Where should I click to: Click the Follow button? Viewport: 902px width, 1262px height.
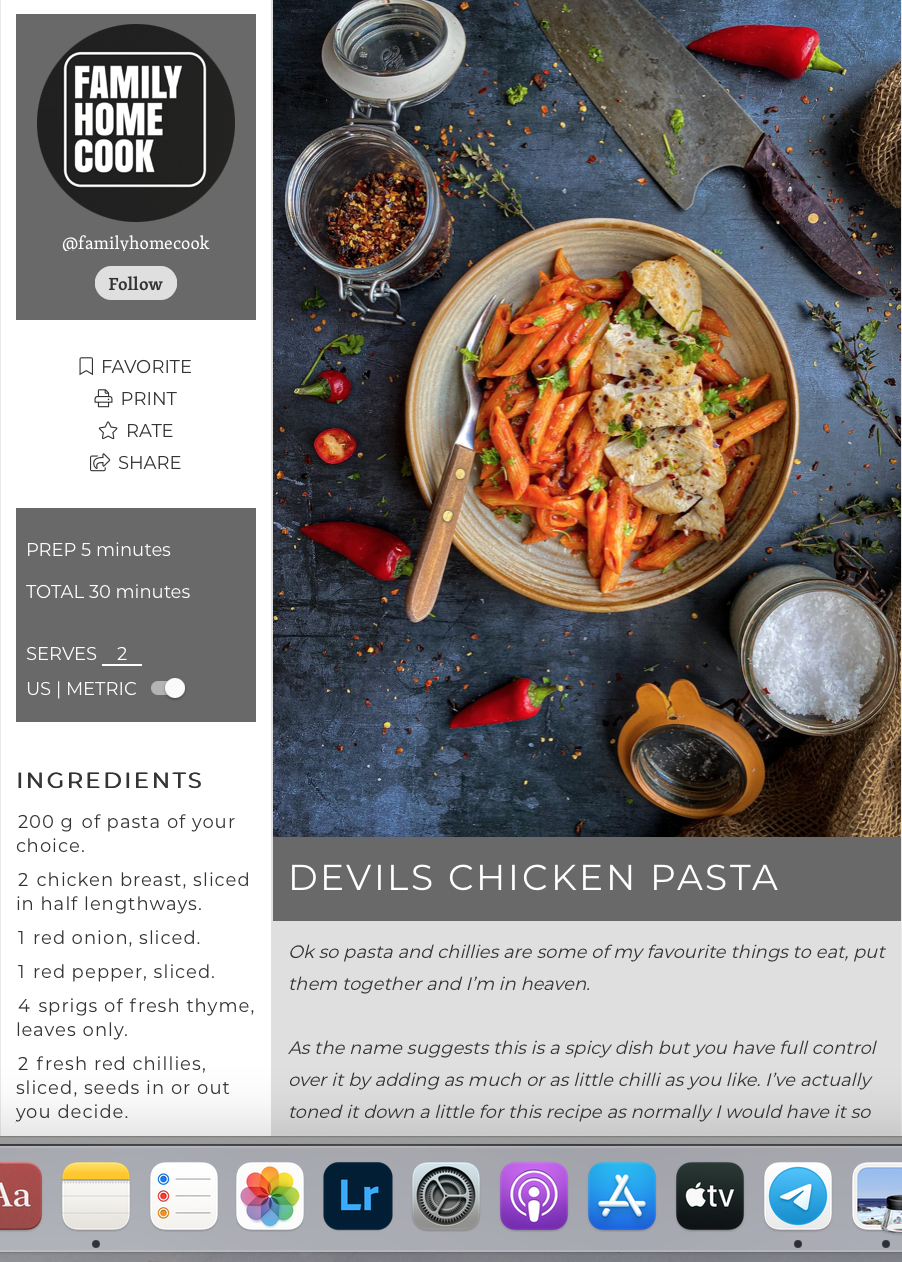tap(136, 284)
